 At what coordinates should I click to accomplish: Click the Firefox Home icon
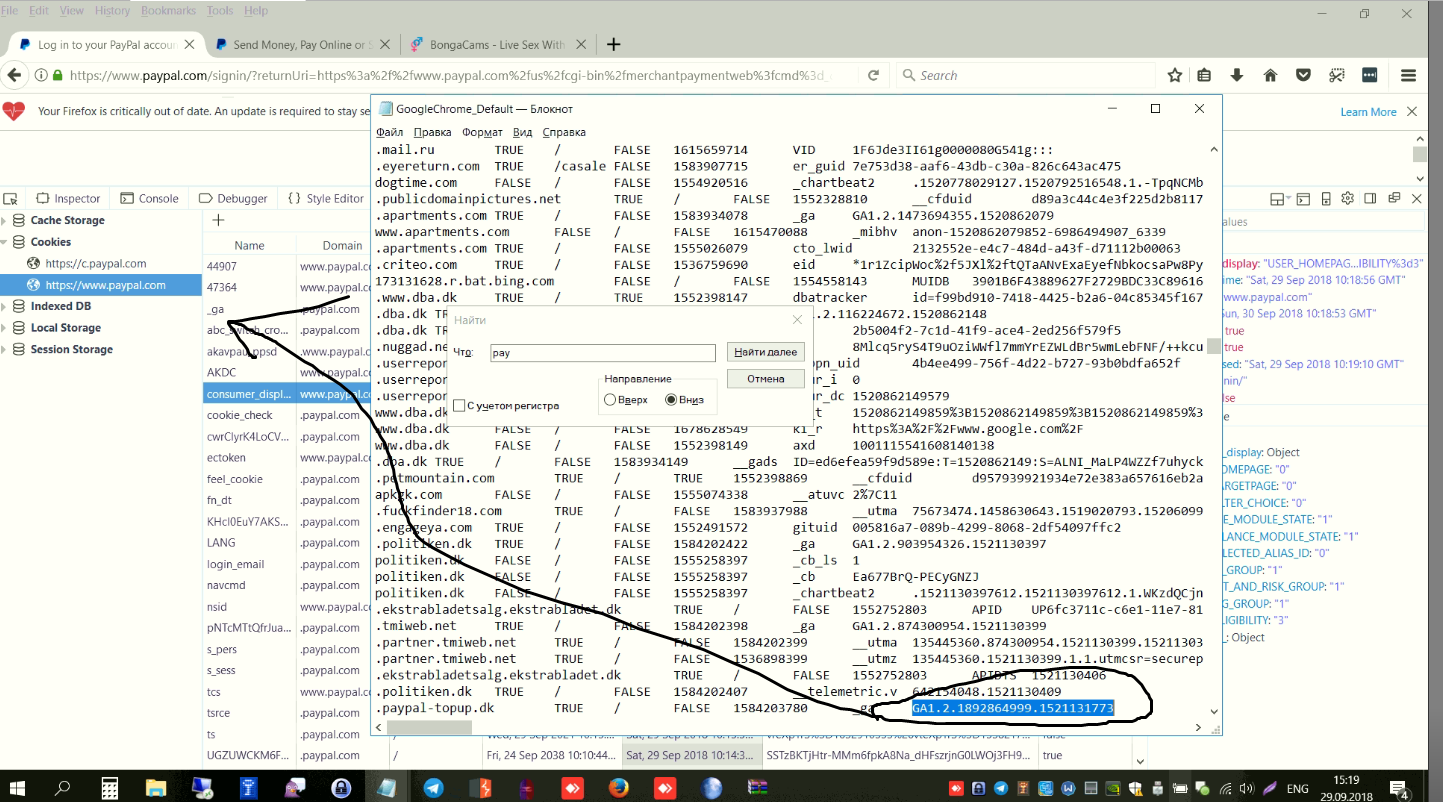click(x=1270, y=75)
